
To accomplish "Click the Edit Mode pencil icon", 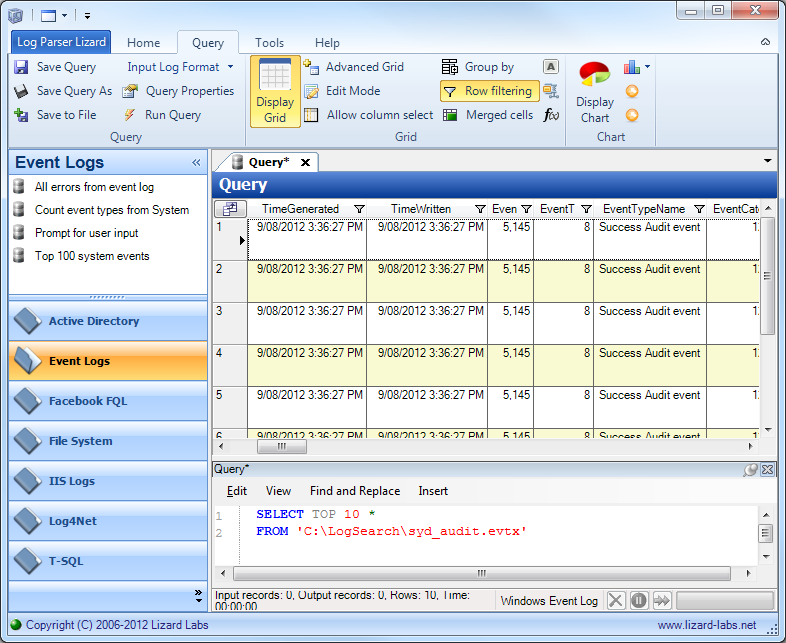I will click(x=311, y=91).
